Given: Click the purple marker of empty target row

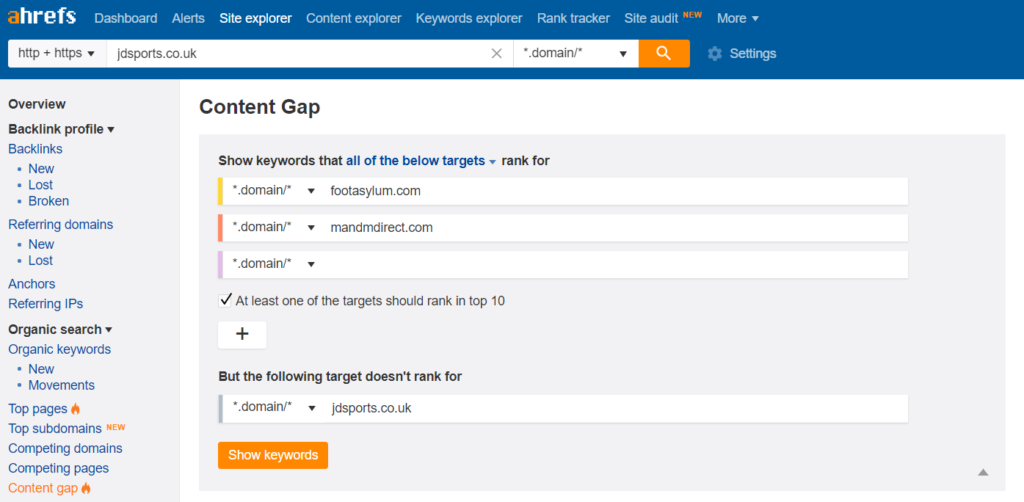Looking at the screenshot, I should coord(221,264).
